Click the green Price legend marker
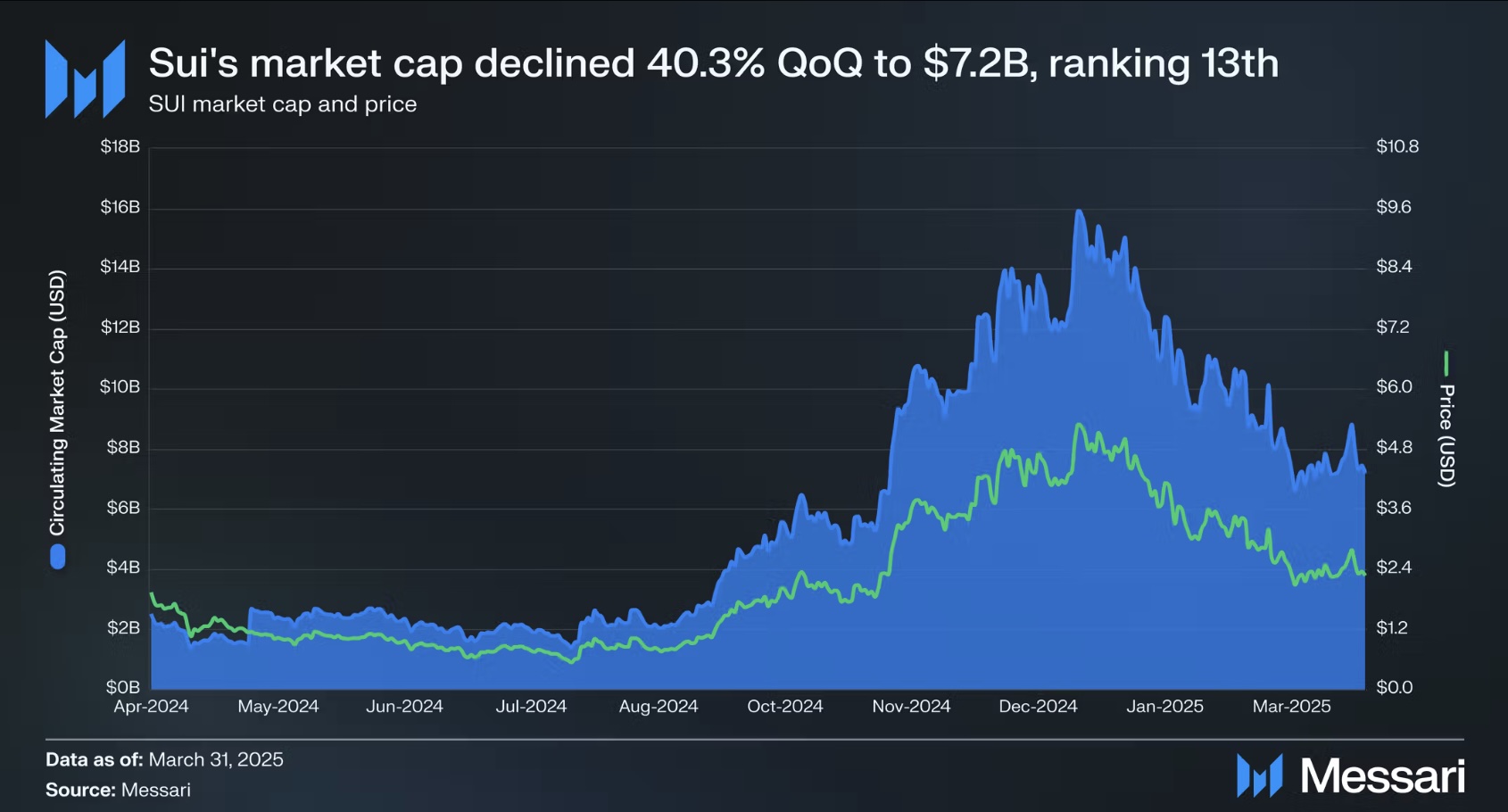Screen dimensions: 1508x812 pyautogui.click(x=1446, y=363)
